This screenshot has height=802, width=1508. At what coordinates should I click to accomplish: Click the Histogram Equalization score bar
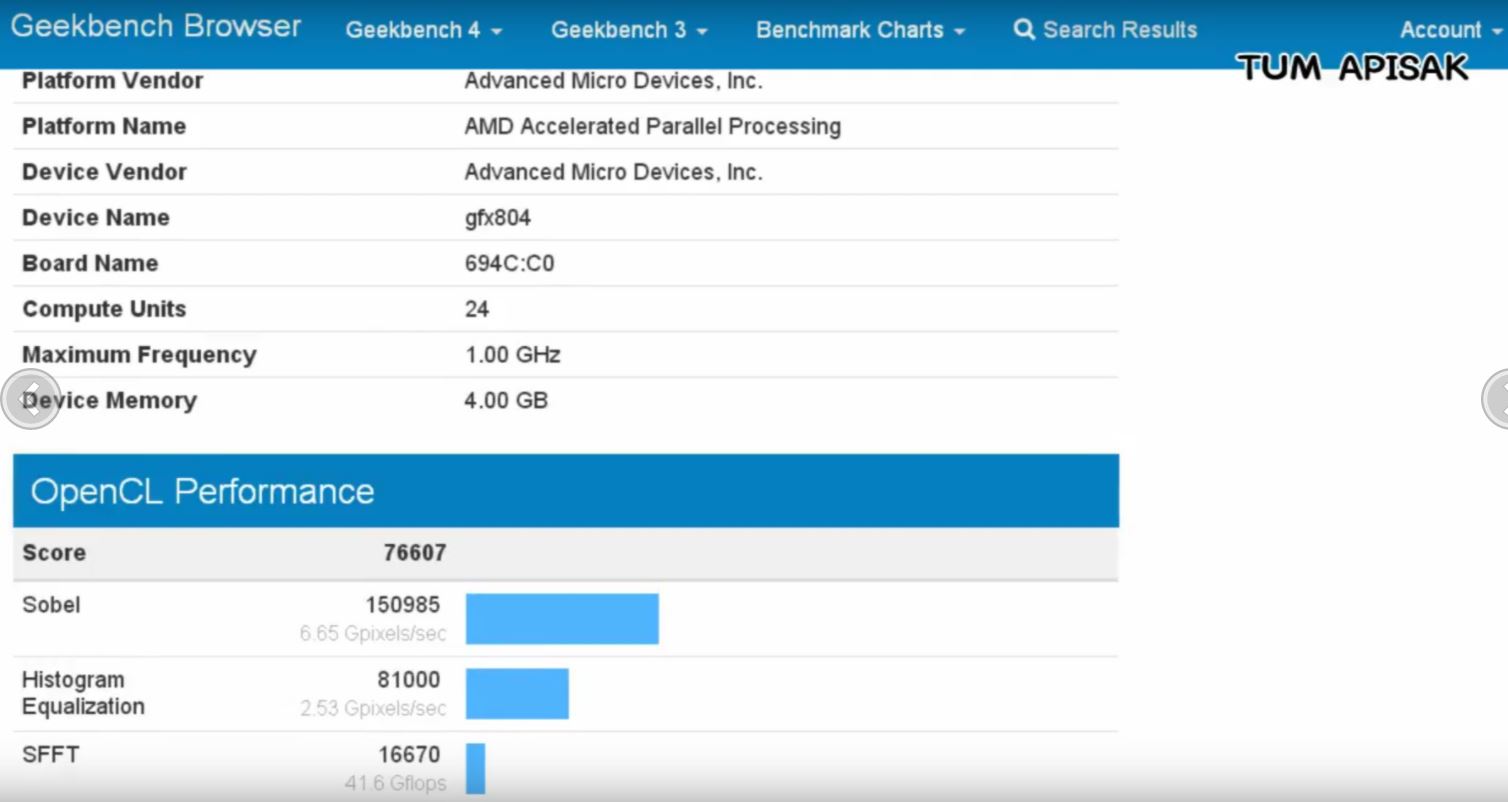pos(517,694)
